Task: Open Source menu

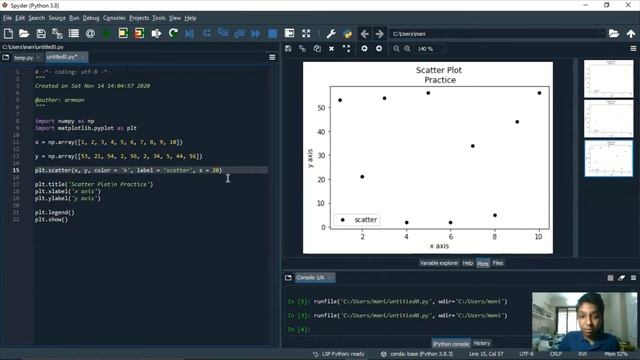Action: 57,18
